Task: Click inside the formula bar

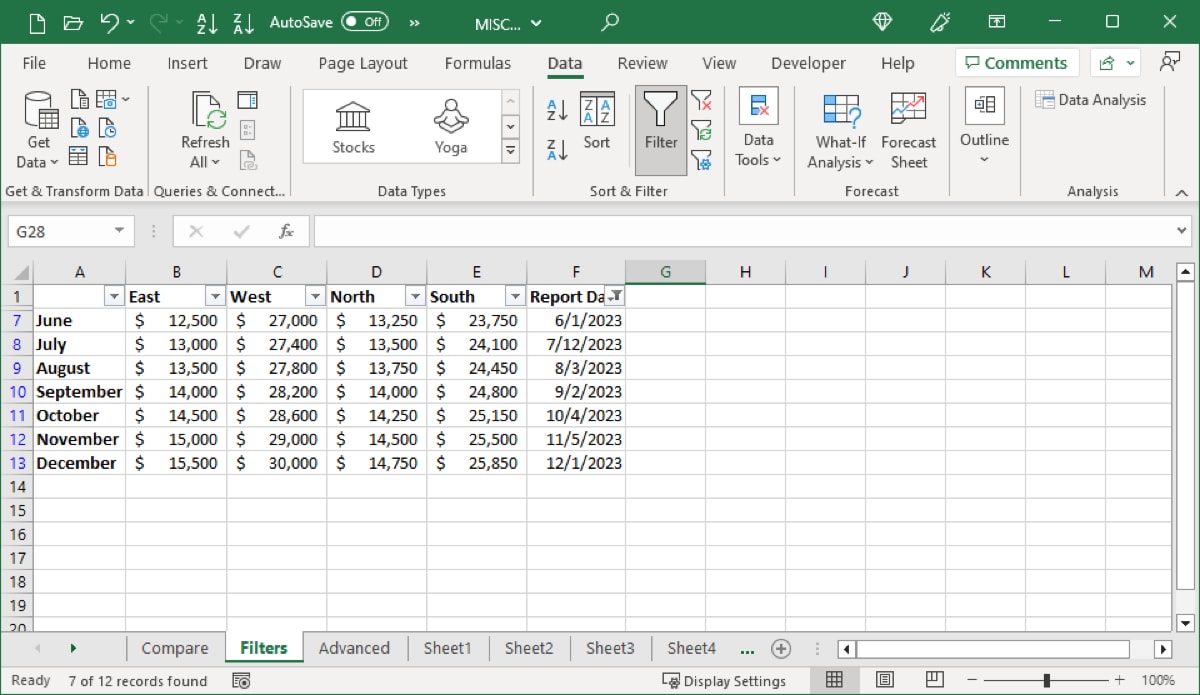Action: tap(700, 231)
